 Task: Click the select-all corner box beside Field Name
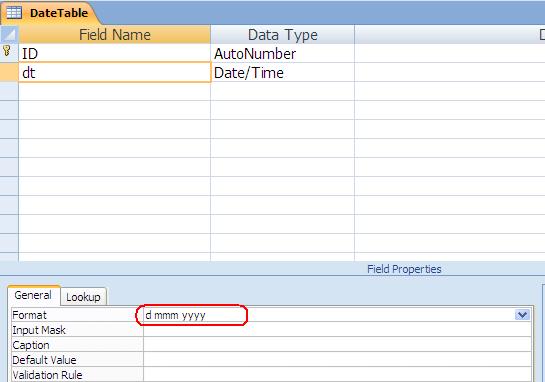[x=9, y=34]
